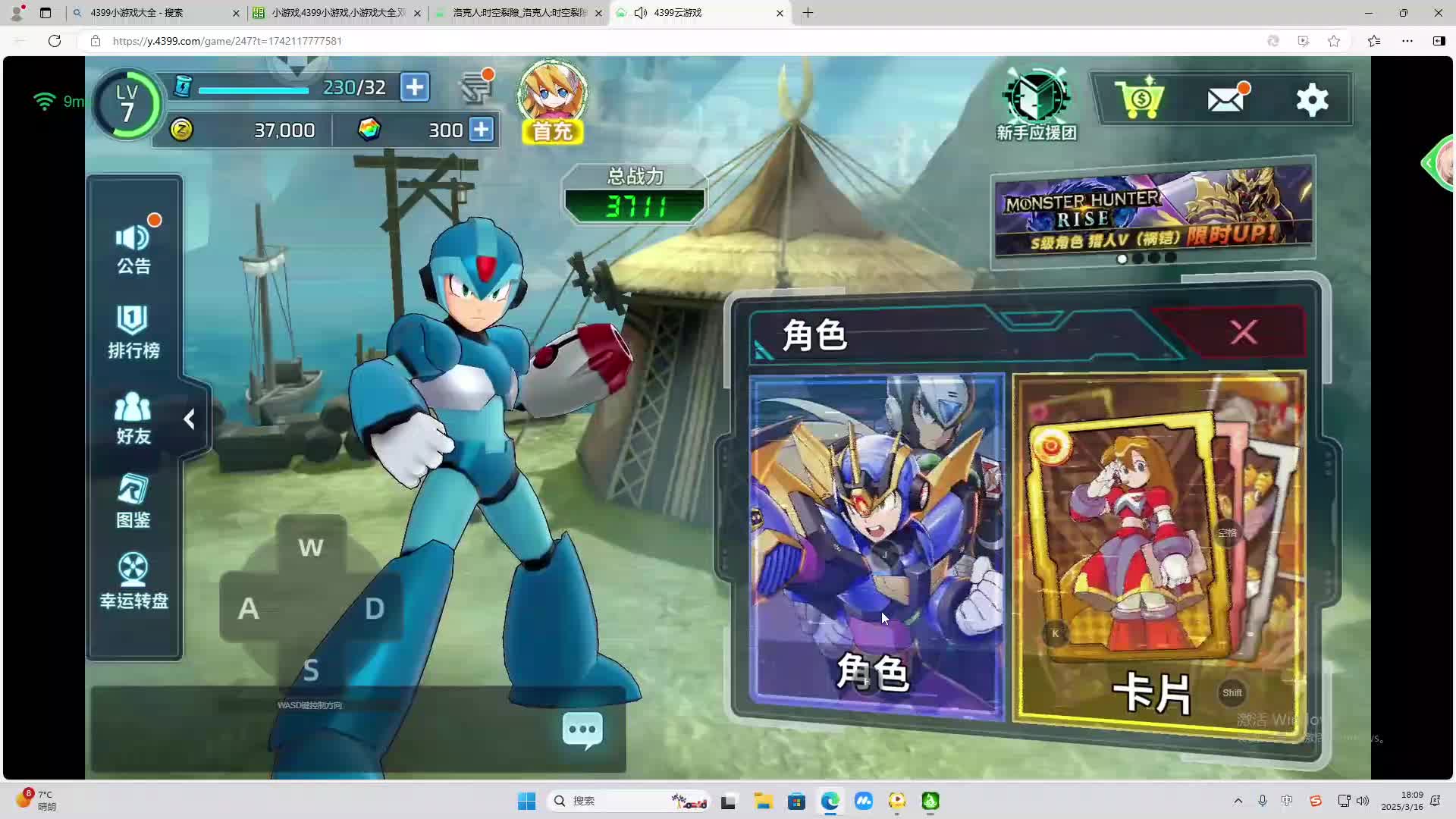Open the 排行榜 ranking icon
Screen dimensions: 1456x819
133,331
